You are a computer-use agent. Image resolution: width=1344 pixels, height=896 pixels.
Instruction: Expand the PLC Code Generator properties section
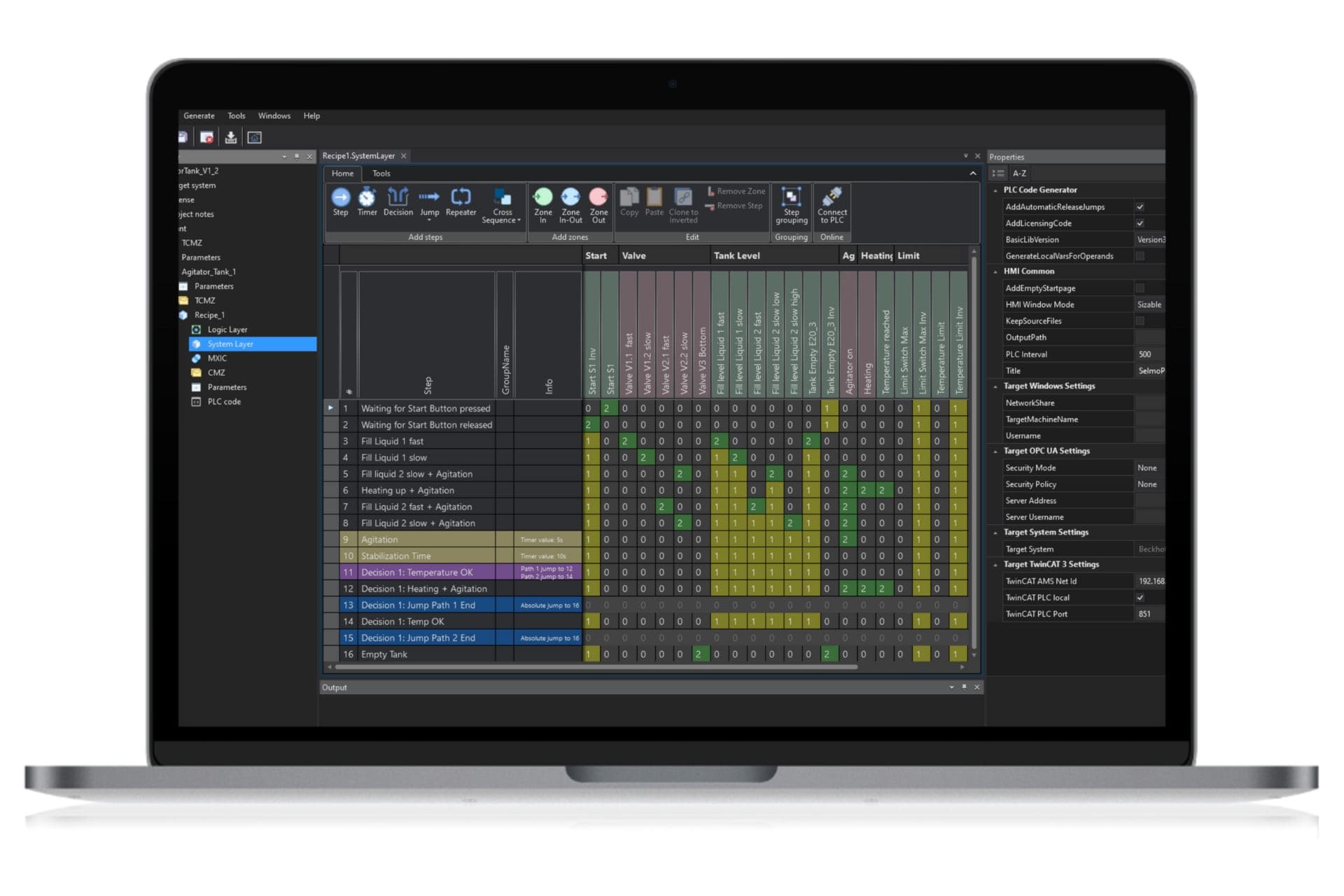coord(994,190)
